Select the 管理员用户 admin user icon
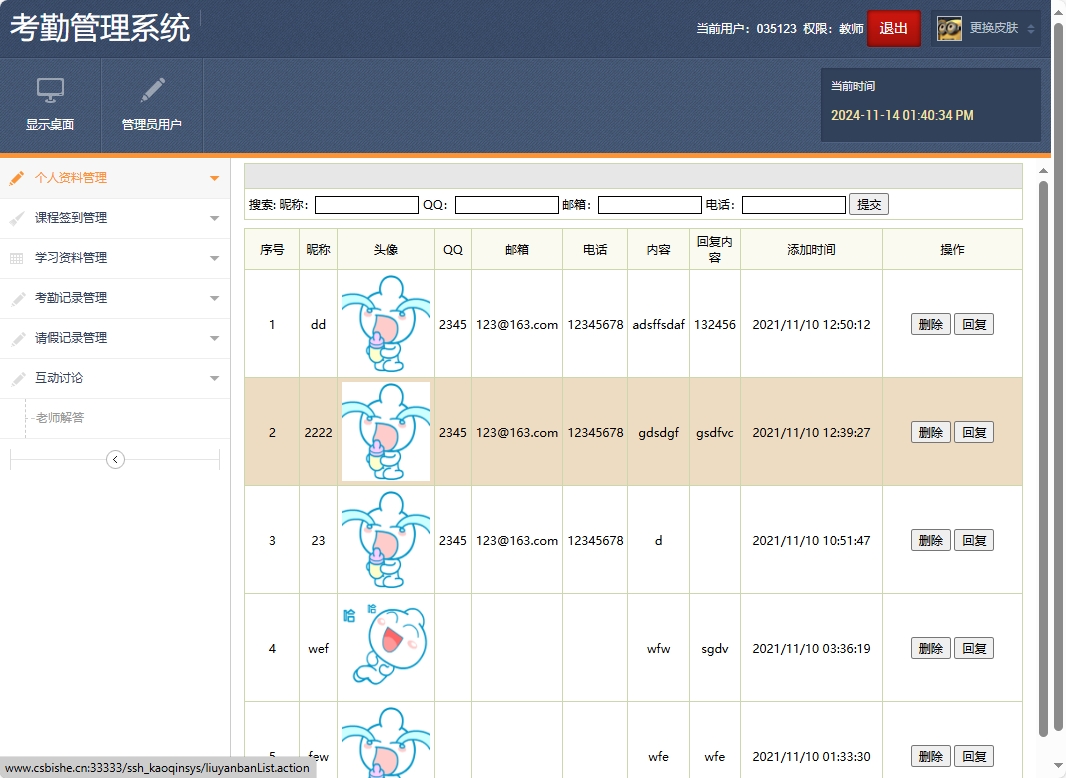The image size is (1066, 778). coord(152,103)
